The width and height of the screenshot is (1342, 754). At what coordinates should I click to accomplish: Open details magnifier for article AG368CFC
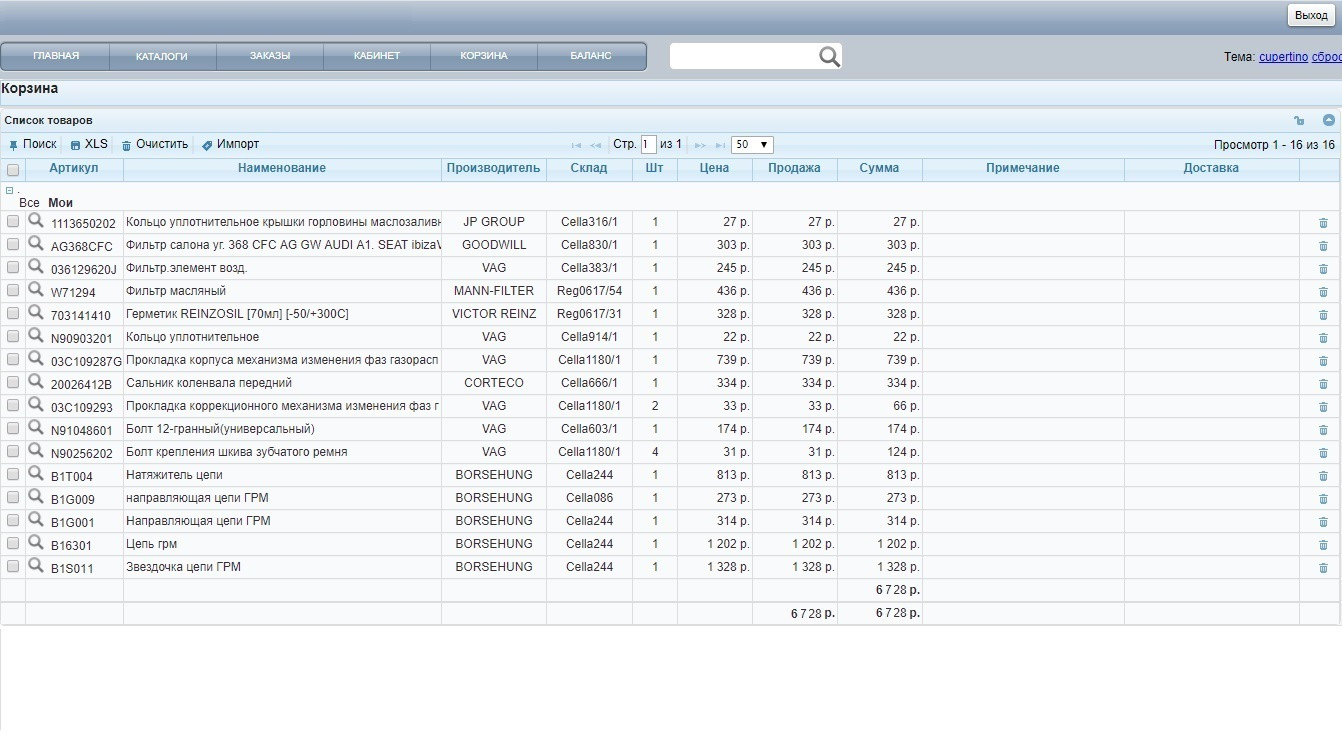click(x=35, y=243)
